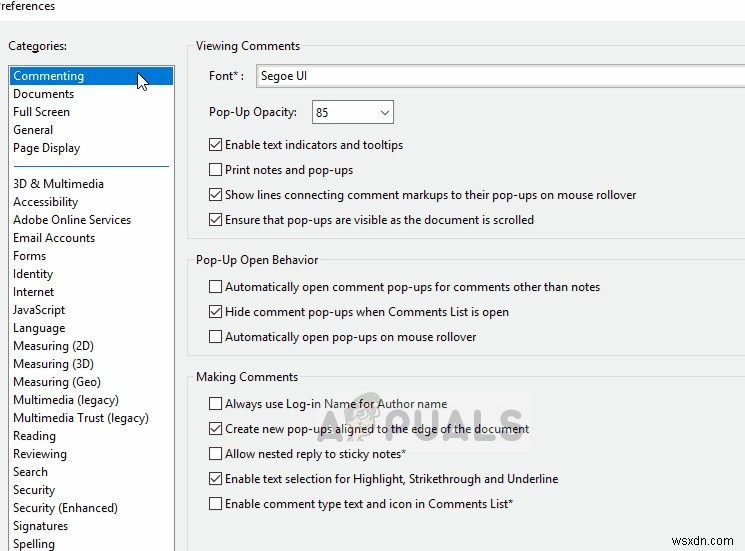The height and width of the screenshot is (551, 745).
Task: Uncheck Enable text selection for Highlight, Strikethrough
Action: [x=215, y=479]
